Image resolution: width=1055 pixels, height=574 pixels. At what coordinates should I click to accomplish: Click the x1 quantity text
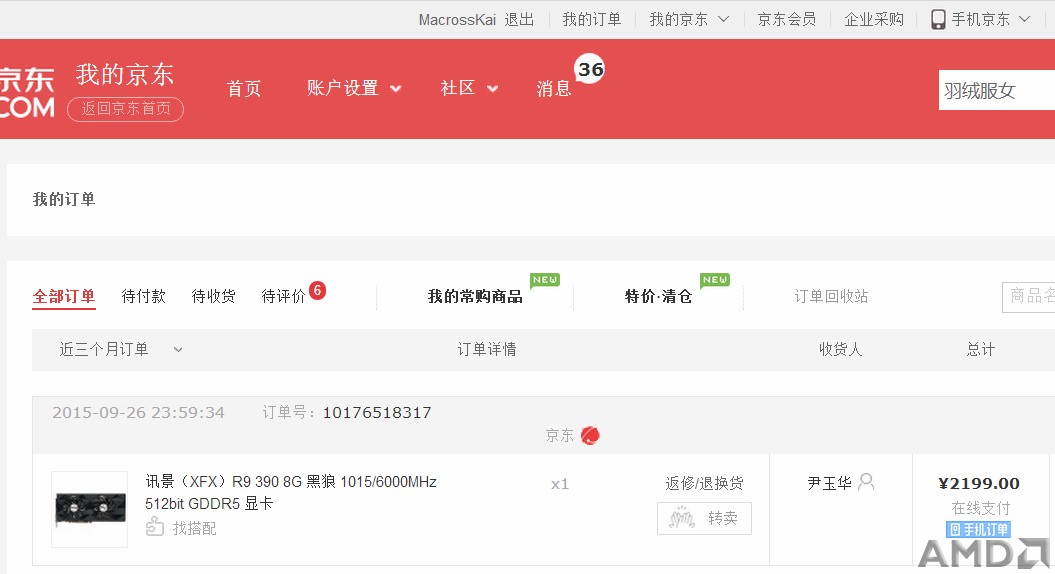pos(560,484)
